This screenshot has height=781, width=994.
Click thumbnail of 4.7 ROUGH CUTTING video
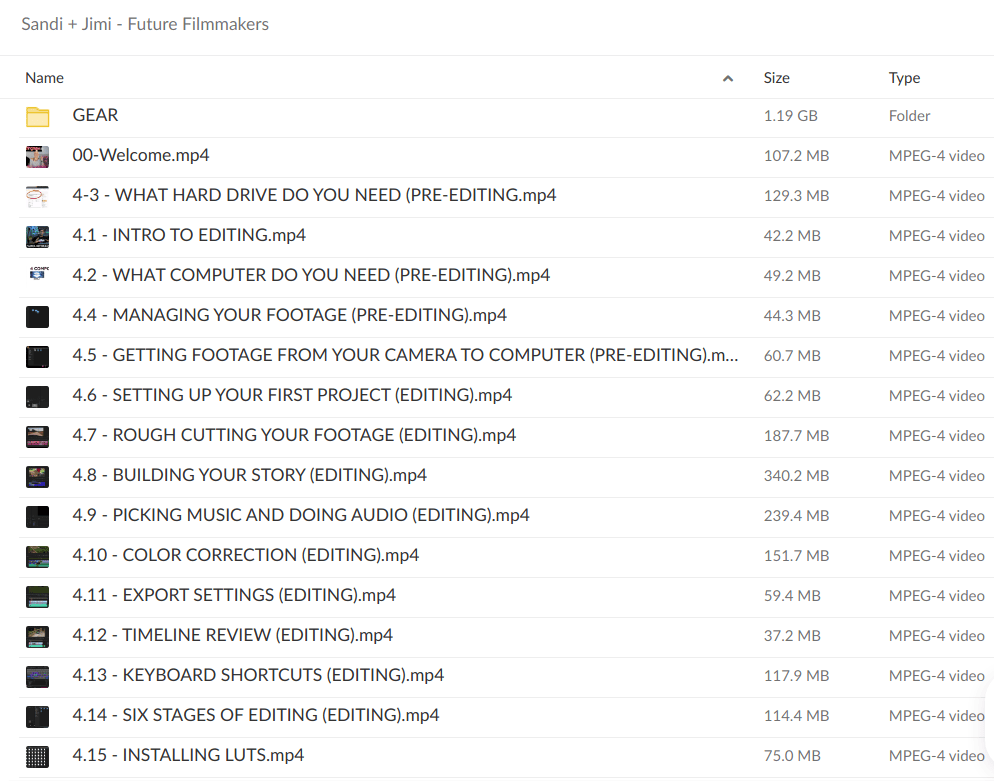coord(37,437)
